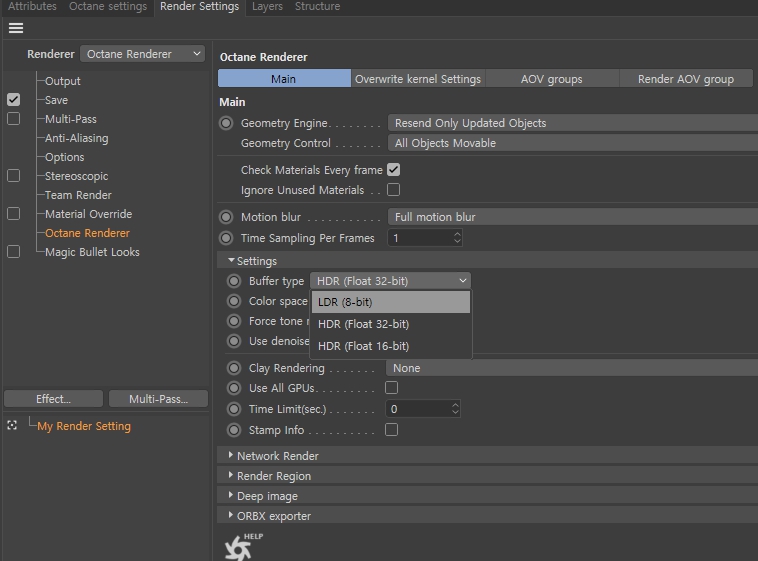758x561 pixels.
Task: Click the Motion blur animation dot
Action: click(x=226, y=217)
